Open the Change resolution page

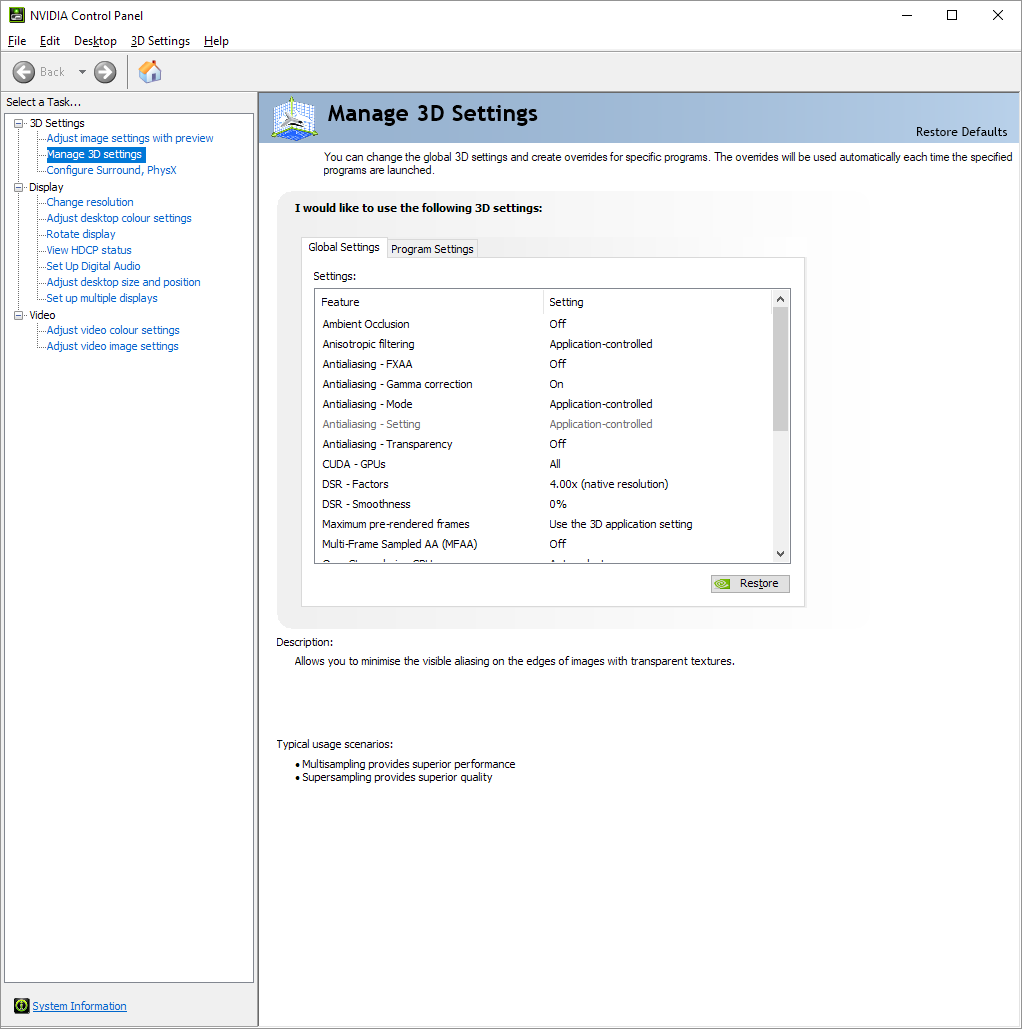[x=90, y=202]
